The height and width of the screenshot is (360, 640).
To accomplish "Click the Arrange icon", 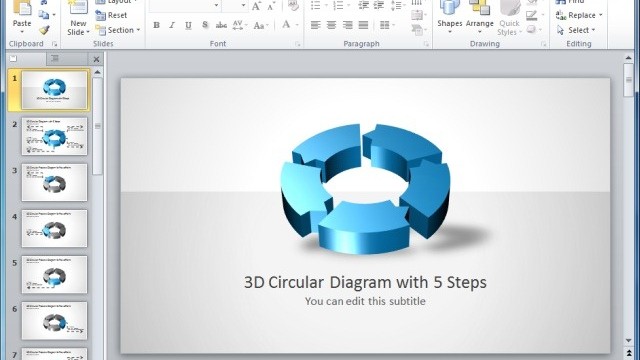I will 480,7.
